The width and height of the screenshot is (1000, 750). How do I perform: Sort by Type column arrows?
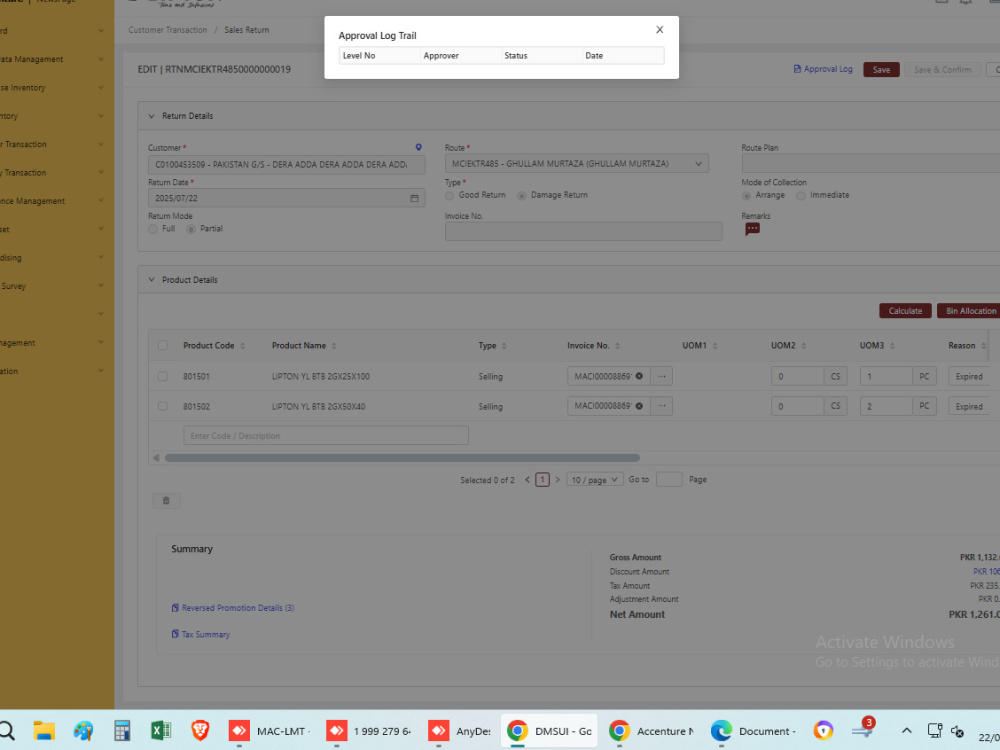[504, 346]
